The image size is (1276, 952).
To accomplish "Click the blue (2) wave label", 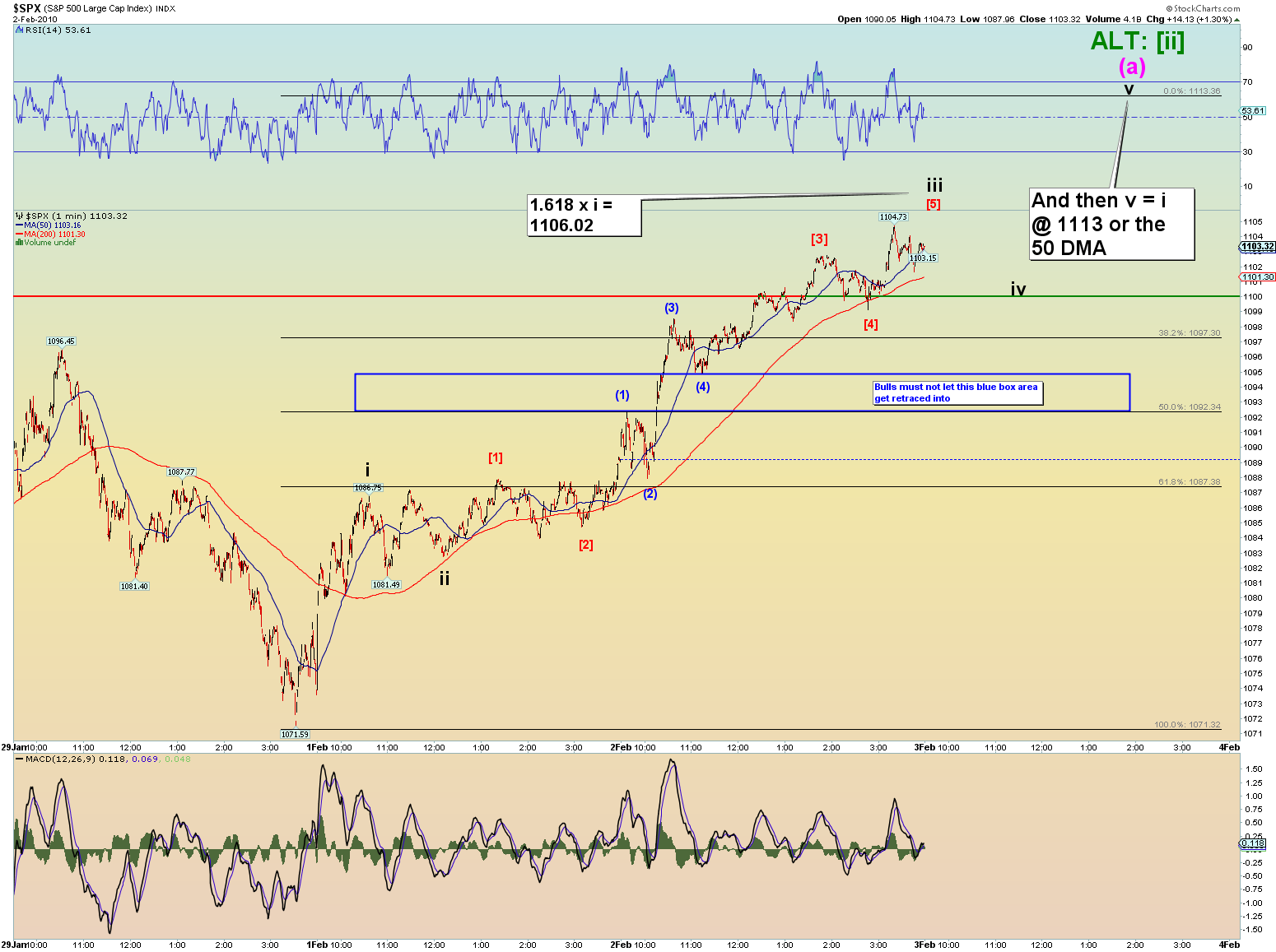I will click(x=650, y=494).
